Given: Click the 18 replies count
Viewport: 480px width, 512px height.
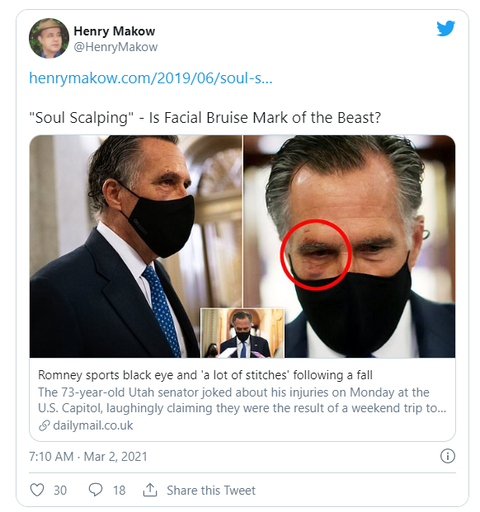Looking at the screenshot, I should click(x=119, y=490).
